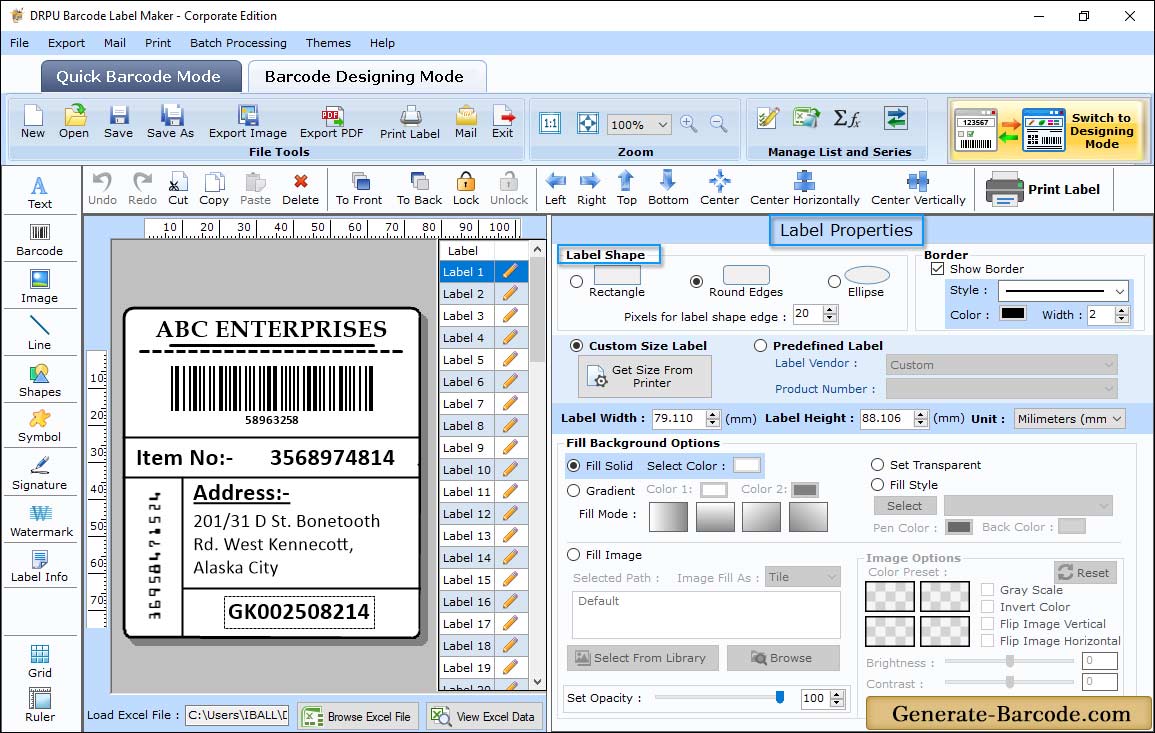
Task: Zoom in on the label
Action: tap(689, 124)
